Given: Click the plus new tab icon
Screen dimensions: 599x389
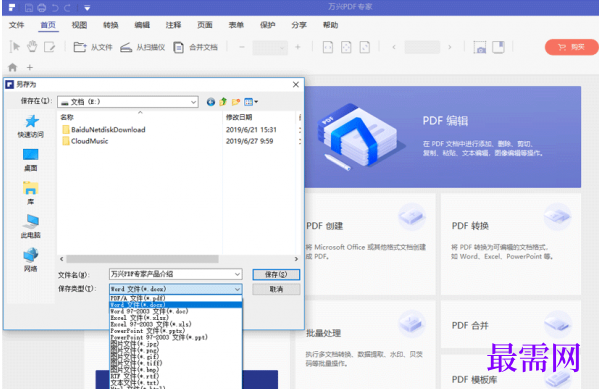Looking at the screenshot, I should tap(29, 67).
